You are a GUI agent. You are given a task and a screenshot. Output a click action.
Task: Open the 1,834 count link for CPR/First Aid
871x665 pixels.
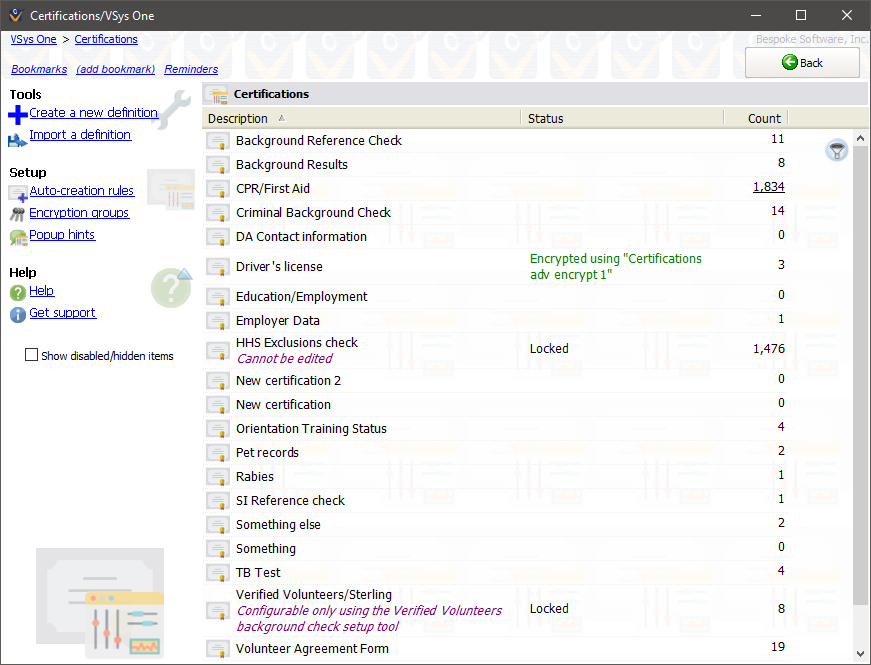768,187
